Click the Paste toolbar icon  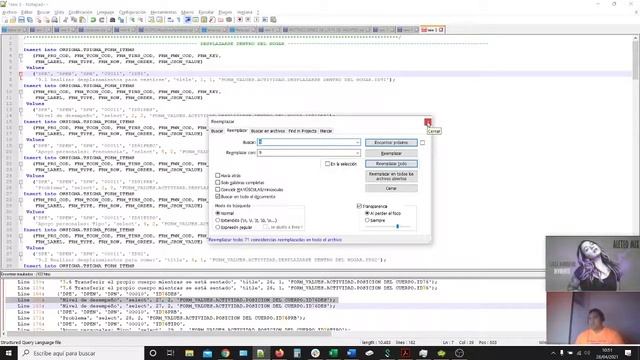pos(82,20)
